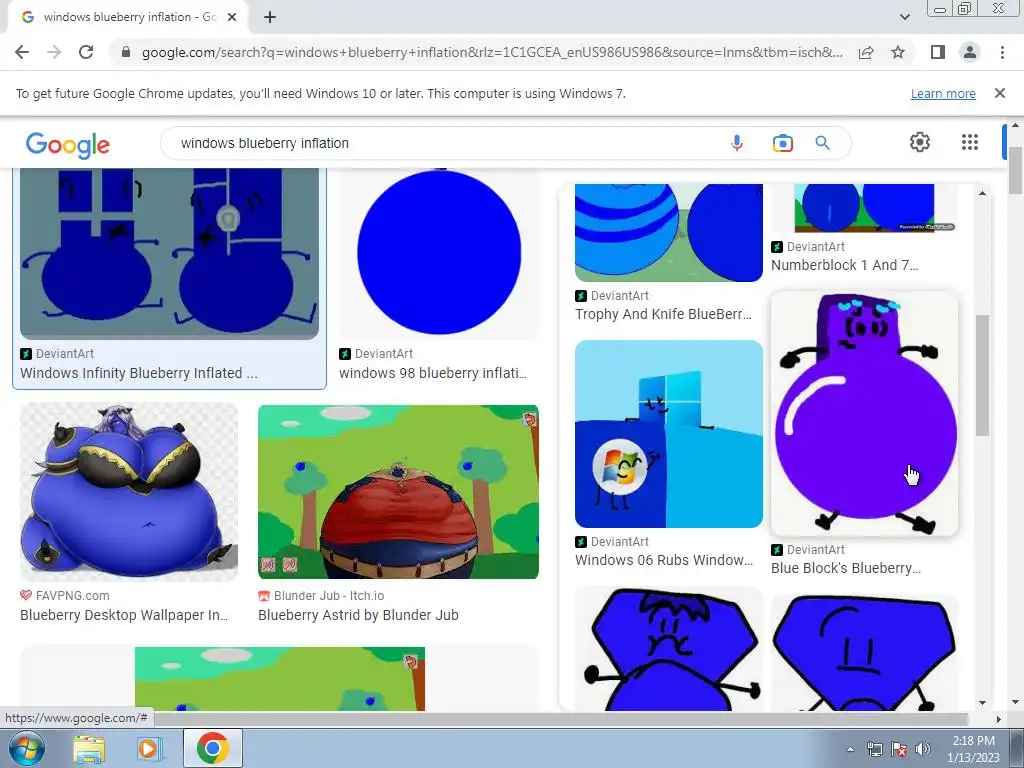1024x768 pixels.
Task: View site information lock icon
Action: point(126,52)
